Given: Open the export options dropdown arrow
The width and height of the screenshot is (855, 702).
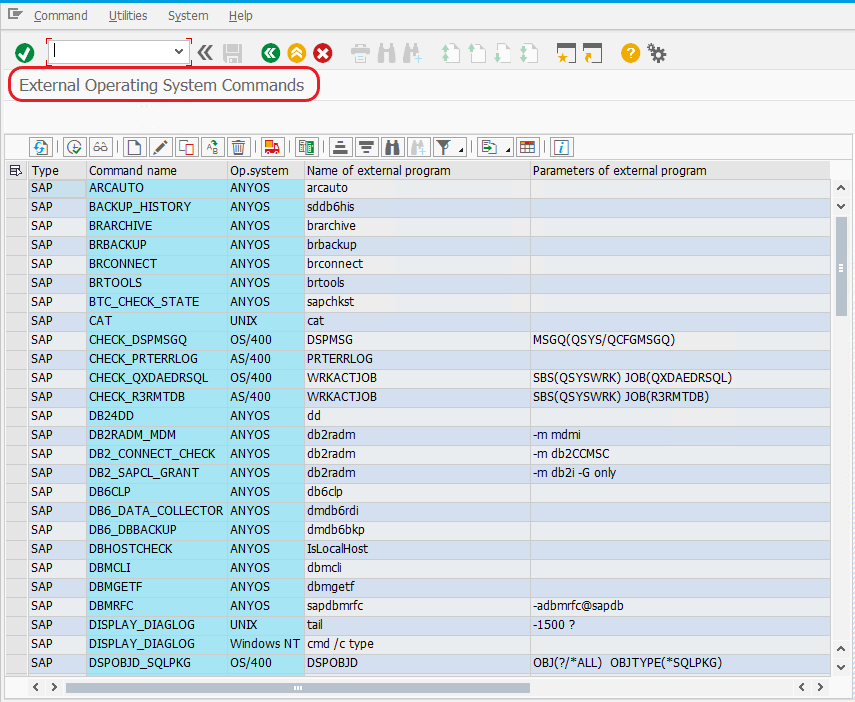Looking at the screenshot, I should (x=508, y=149).
